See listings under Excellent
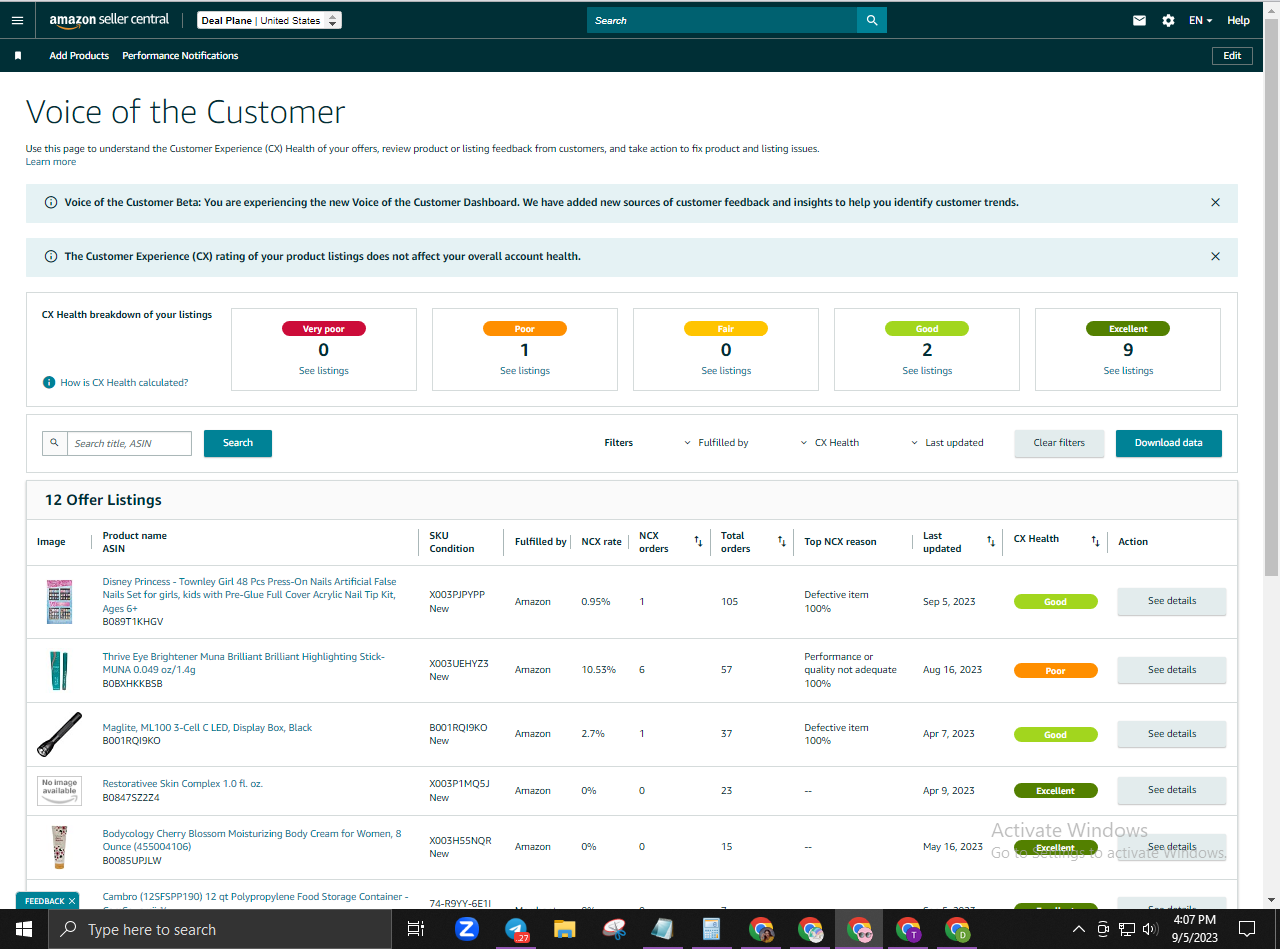The width and height of the screenshot is (1280, 949). coord(1128,371)
